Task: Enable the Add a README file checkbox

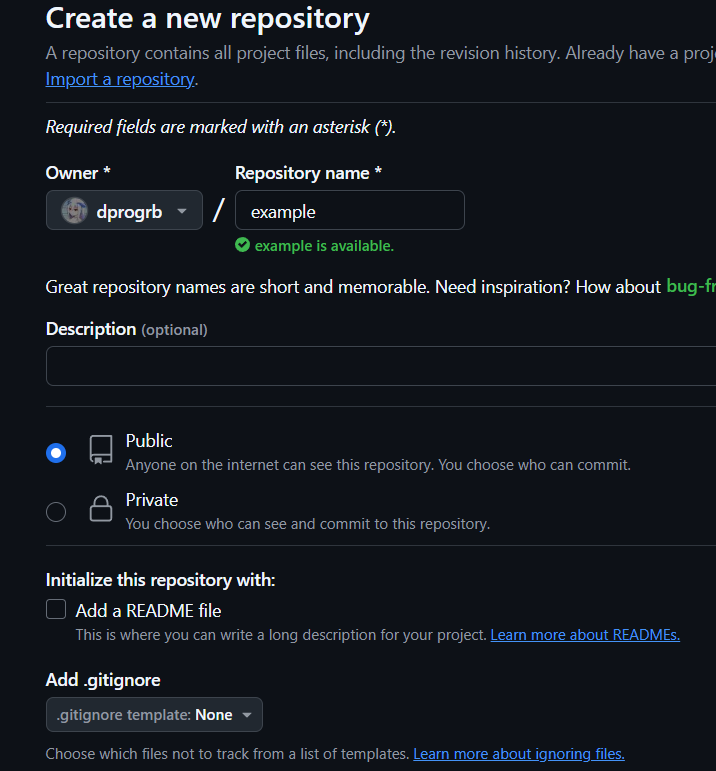Action: 56,609
